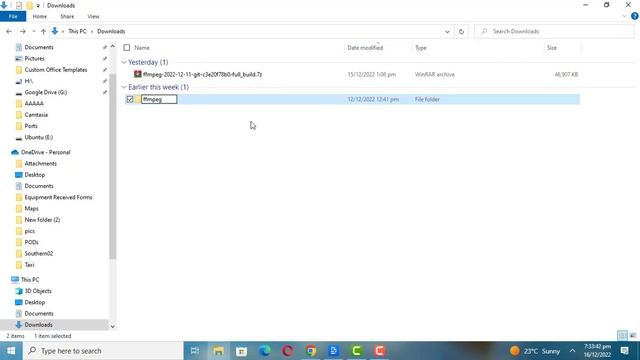Viewport: 640px width, 360px height.
Task: Open New folder (2) in sidebar
Action: (x=42, y=220)
